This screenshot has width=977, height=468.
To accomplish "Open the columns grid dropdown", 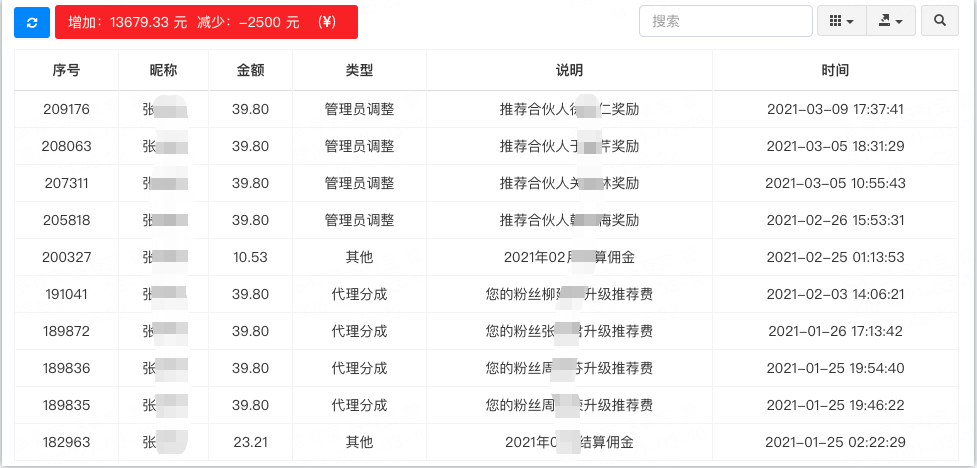I will (x=842, y=21).
